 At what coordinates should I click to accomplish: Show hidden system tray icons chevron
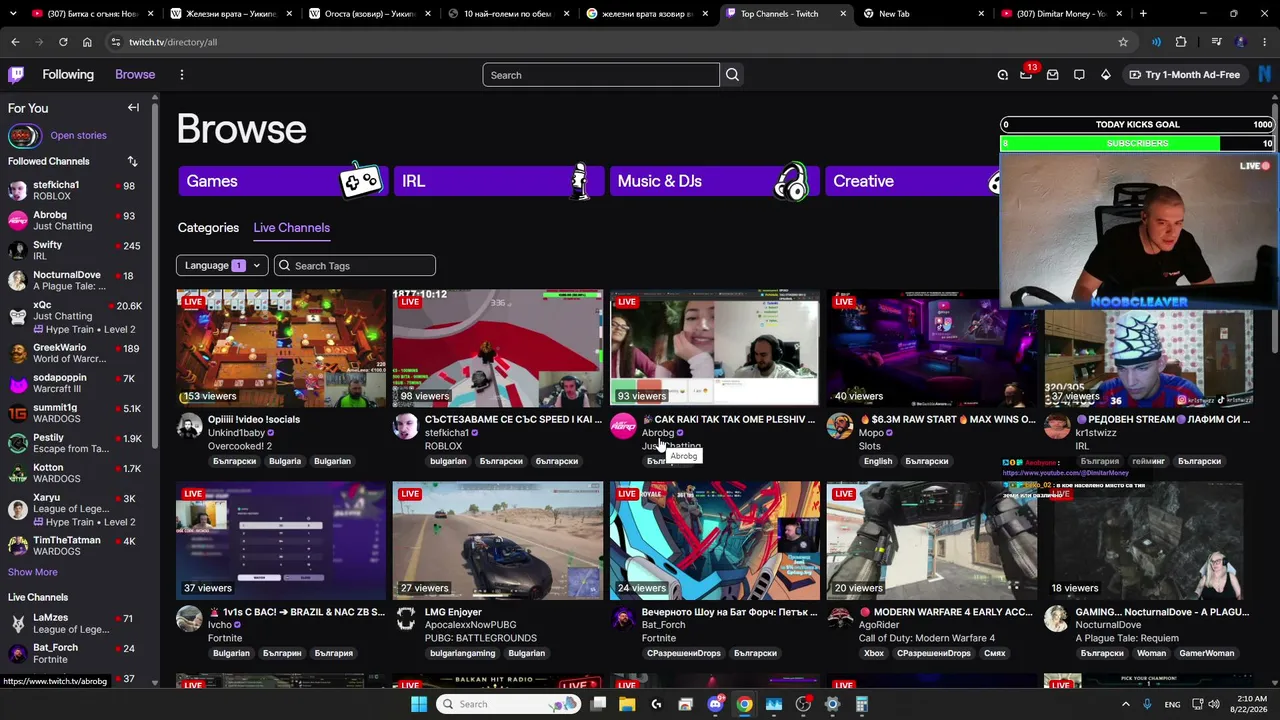pyautogui.click(x=1126, y=704)
